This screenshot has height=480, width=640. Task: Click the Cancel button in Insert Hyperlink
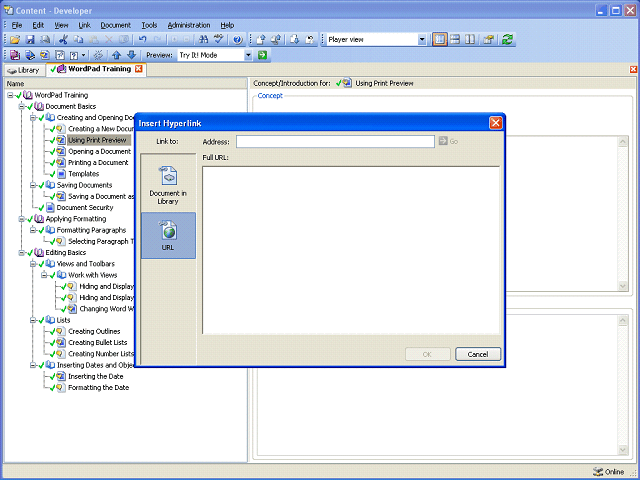click(478, 354)
